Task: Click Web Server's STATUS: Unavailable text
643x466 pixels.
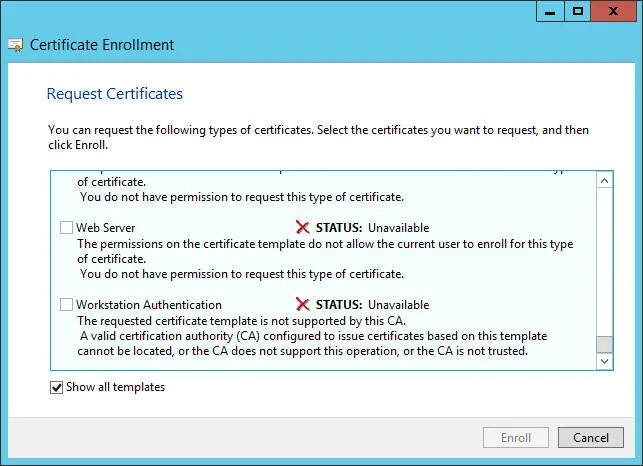Action: click(x=372, y=228)
